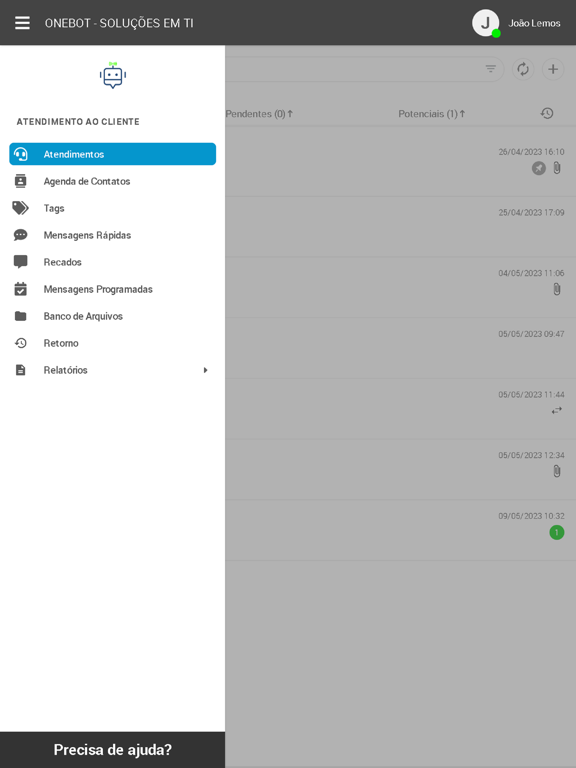Viewport: 576px width, 768px height.
Task: Click green unread badge on 09/05/2023 row
Action: [x=557, y=532]
